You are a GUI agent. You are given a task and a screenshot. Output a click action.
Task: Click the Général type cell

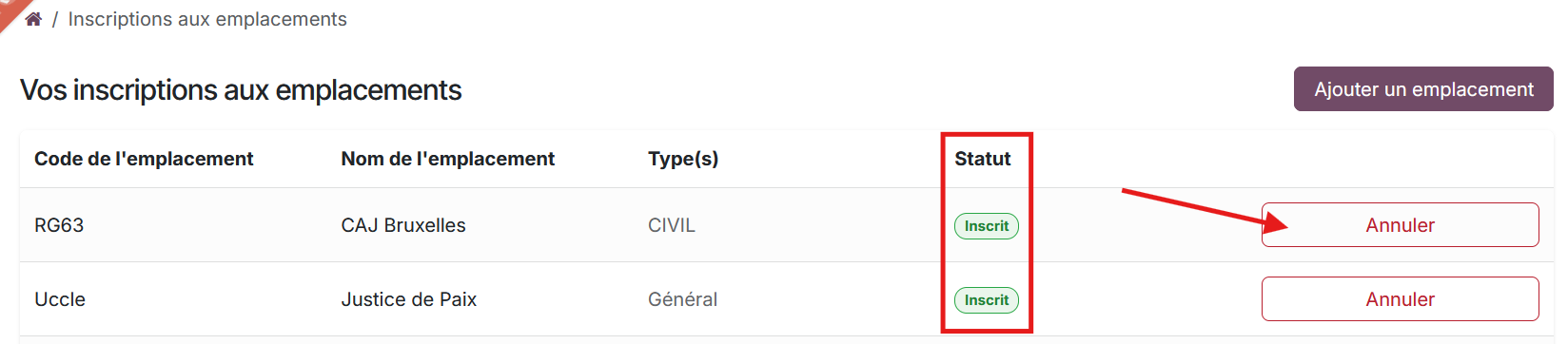click(x=683, y=299)
